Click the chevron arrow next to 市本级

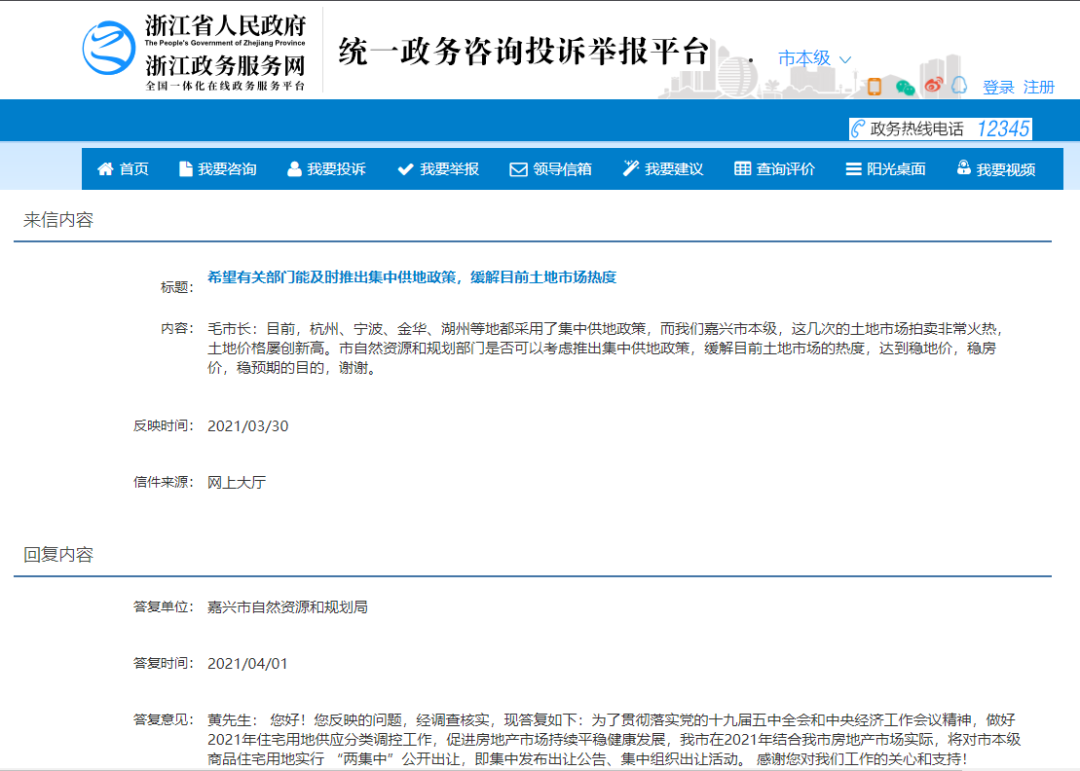[x=845, y=60]
